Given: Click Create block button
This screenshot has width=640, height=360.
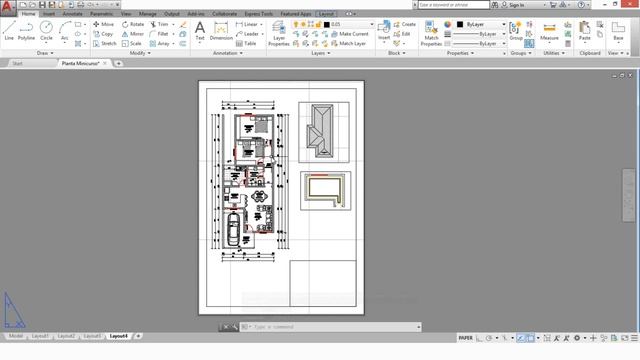Looking at the screenshot, I should point(404,24).
